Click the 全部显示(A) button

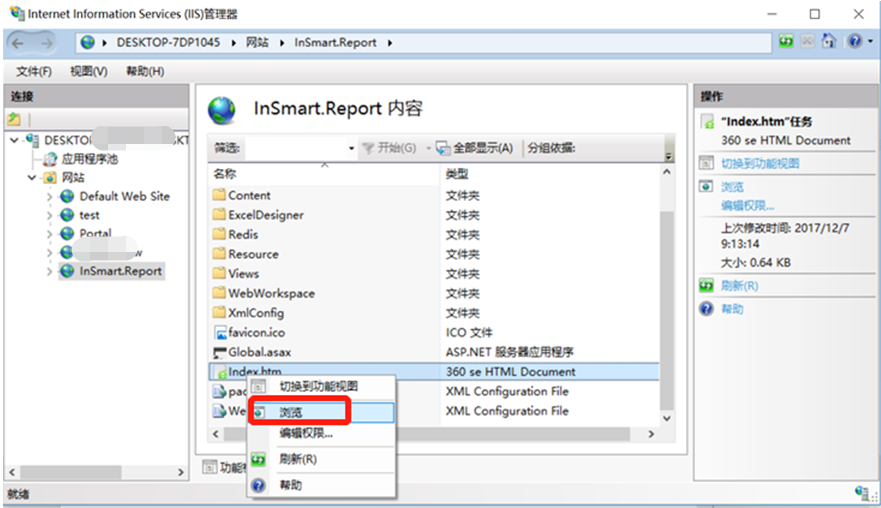click(x=475, y=148)
